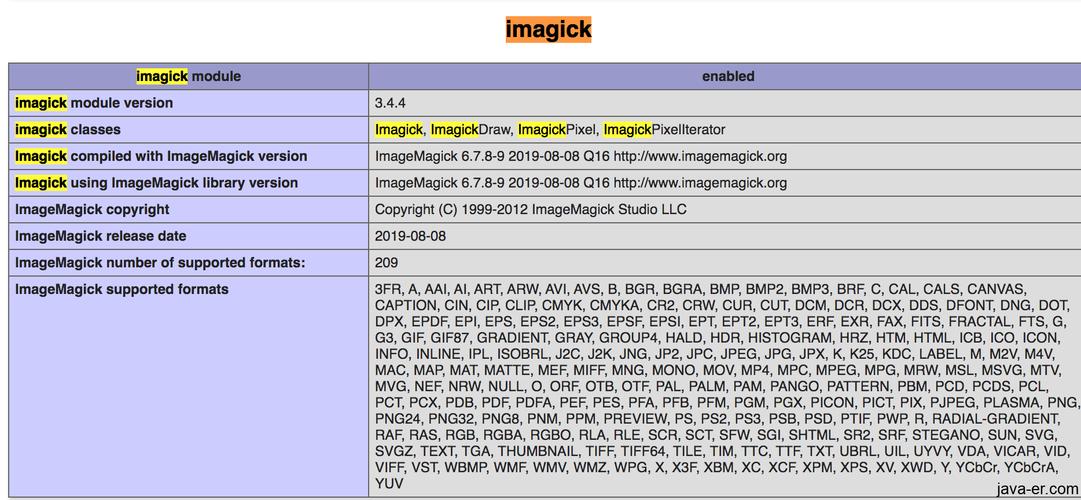1081x500 pixels.
Task: Select 'ImageMagick number of supported formats:' label
Action: click(x=160, y=263)
